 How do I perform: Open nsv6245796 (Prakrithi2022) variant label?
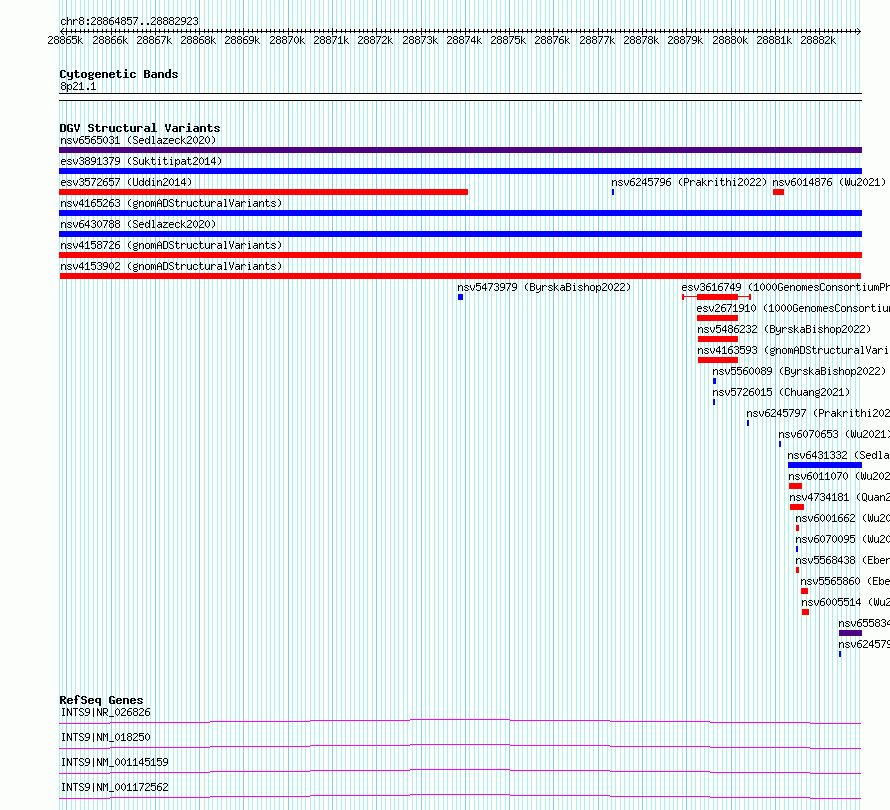pos(689,182)
